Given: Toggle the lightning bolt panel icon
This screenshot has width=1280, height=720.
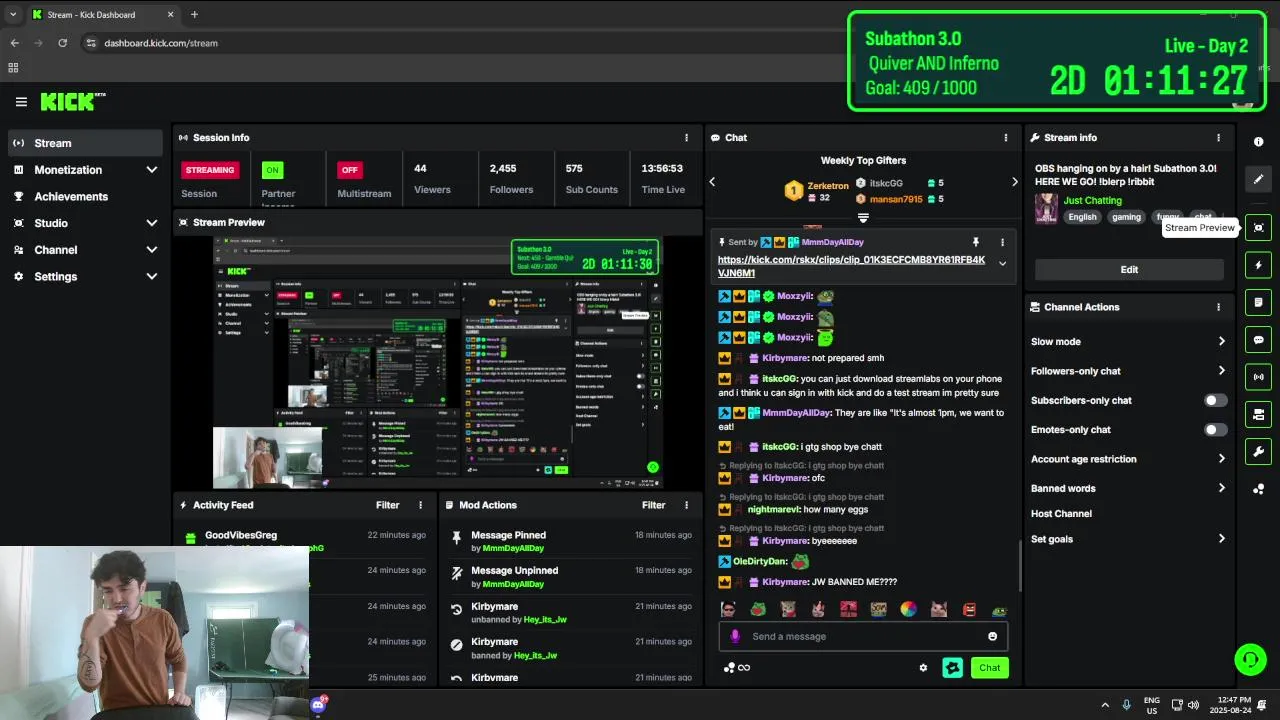Looking at the screenshot, I should (x=1259, y=265).
